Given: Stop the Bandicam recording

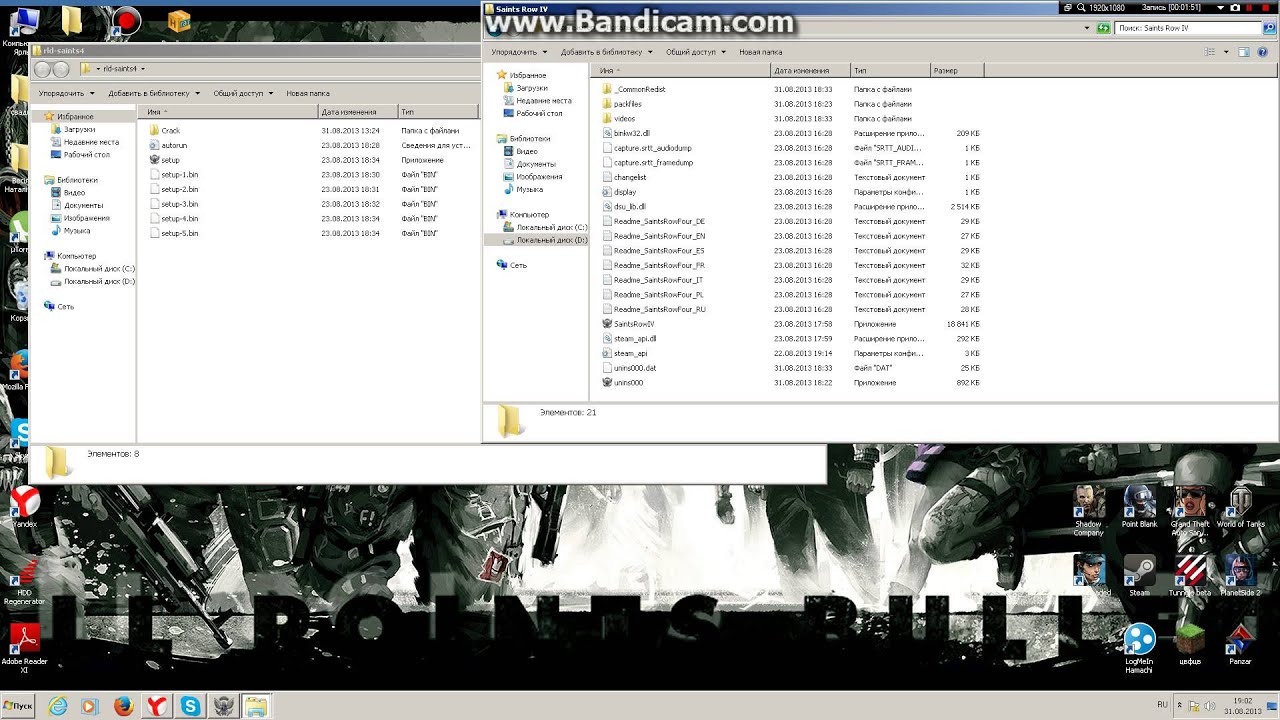Looking at the screenshot, I should [x=1267, y=7].
